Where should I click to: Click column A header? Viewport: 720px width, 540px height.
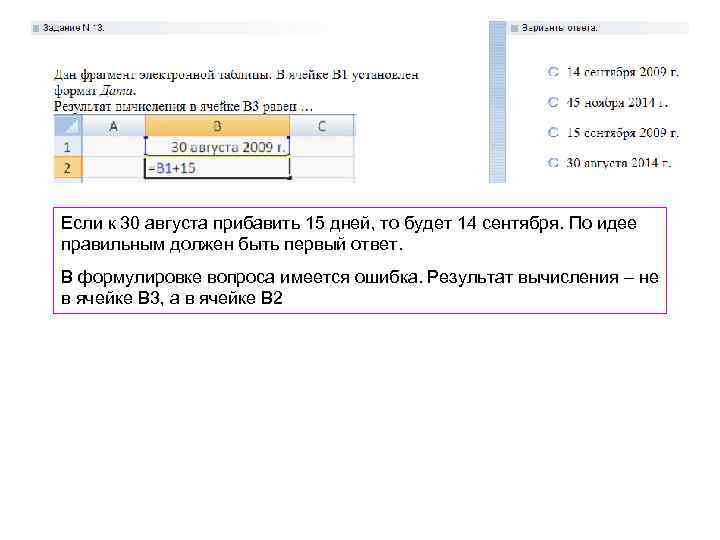click(113, 126)
